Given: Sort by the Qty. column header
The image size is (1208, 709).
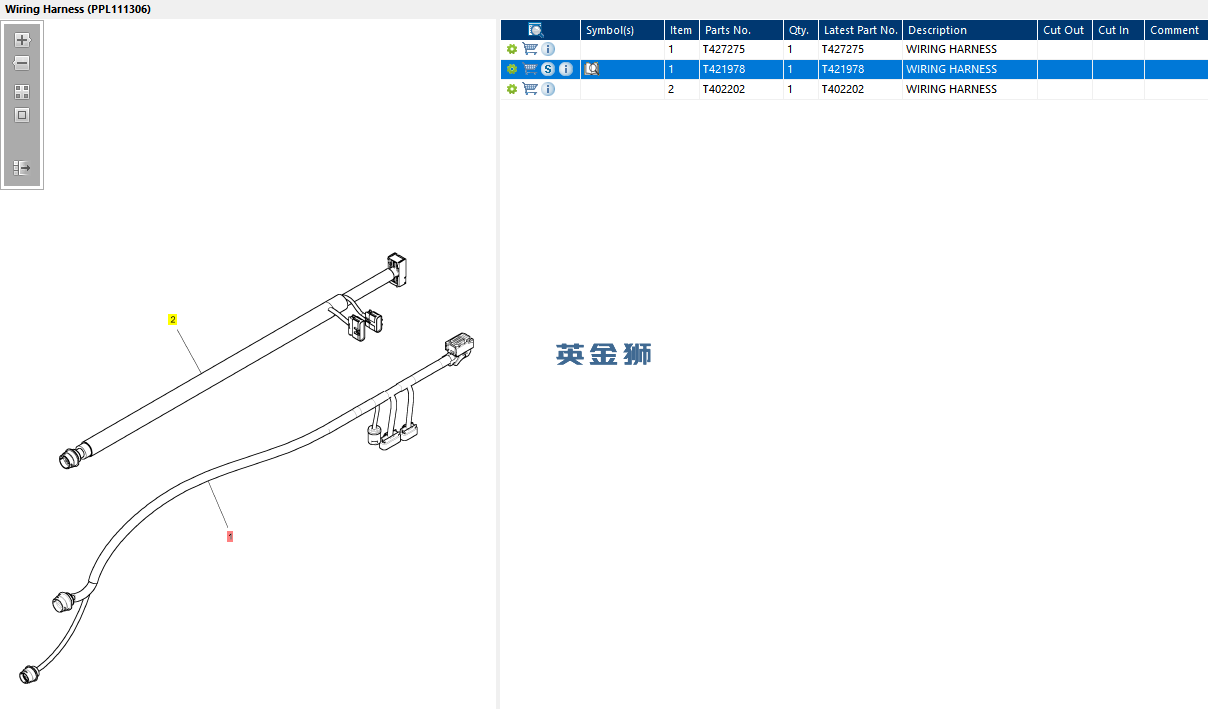Looking at the screenshot, I should (x=800, y=30).
